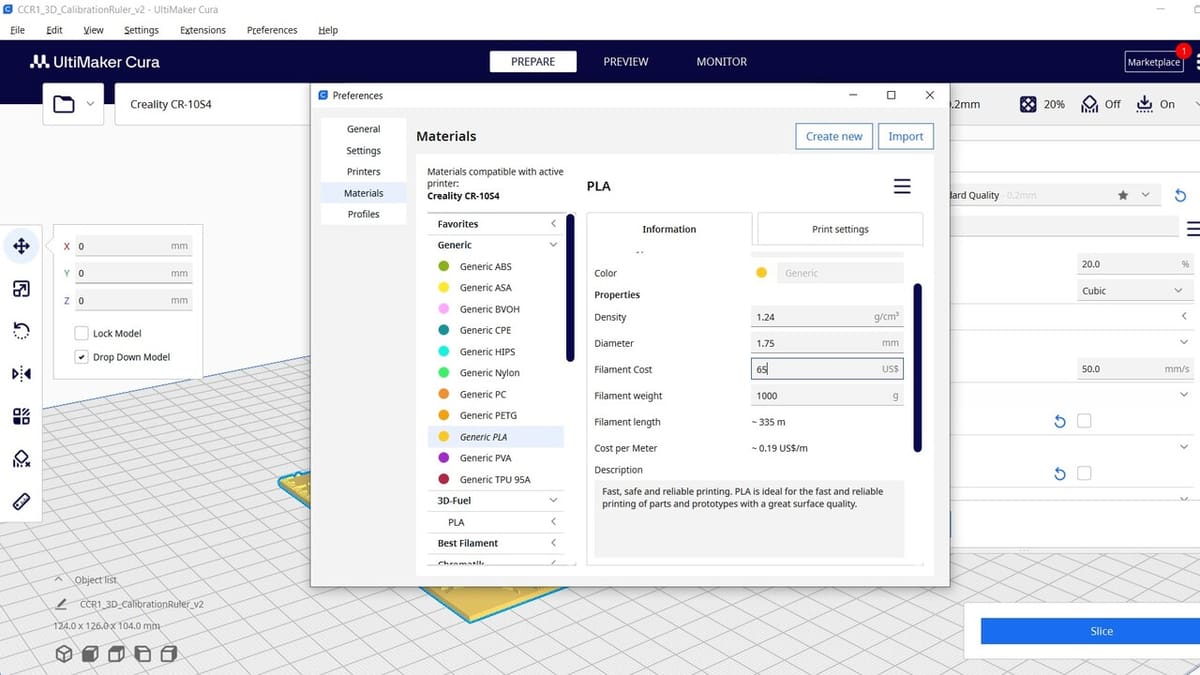Click the Import material button
1200x675 pixels.
click(906, 136)
